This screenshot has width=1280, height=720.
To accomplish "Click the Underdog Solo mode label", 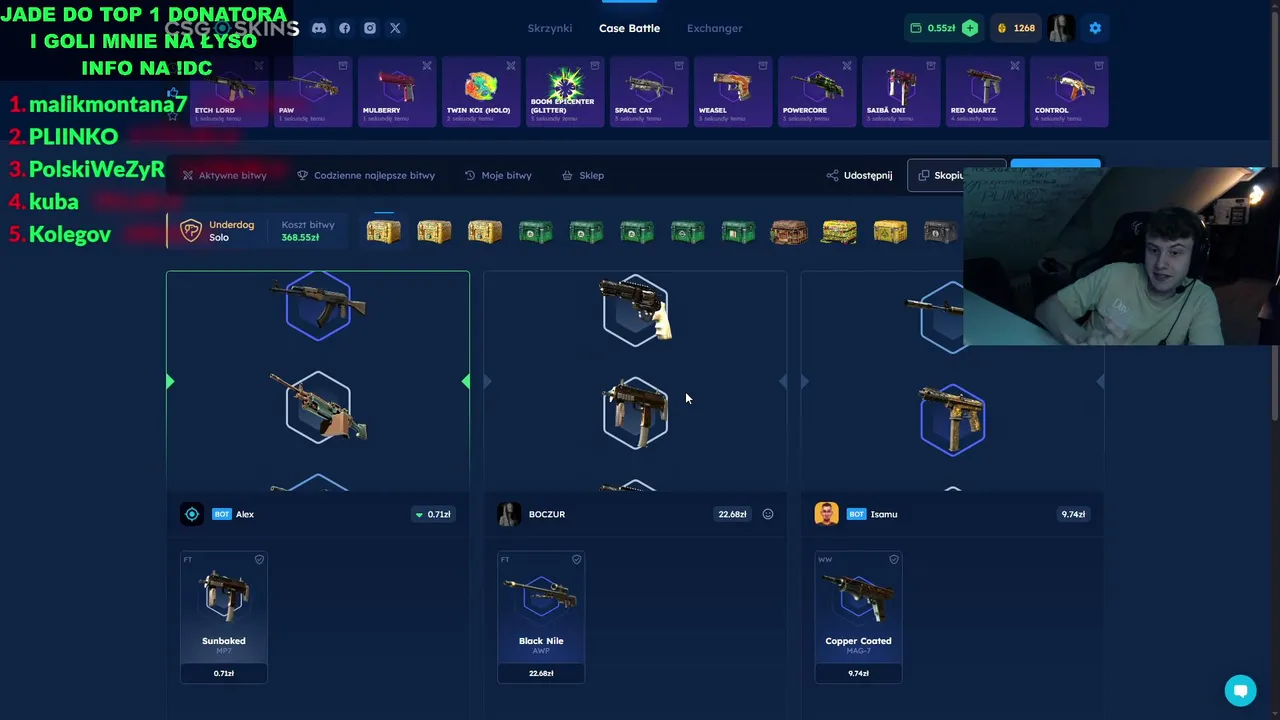I will [231, 231].
